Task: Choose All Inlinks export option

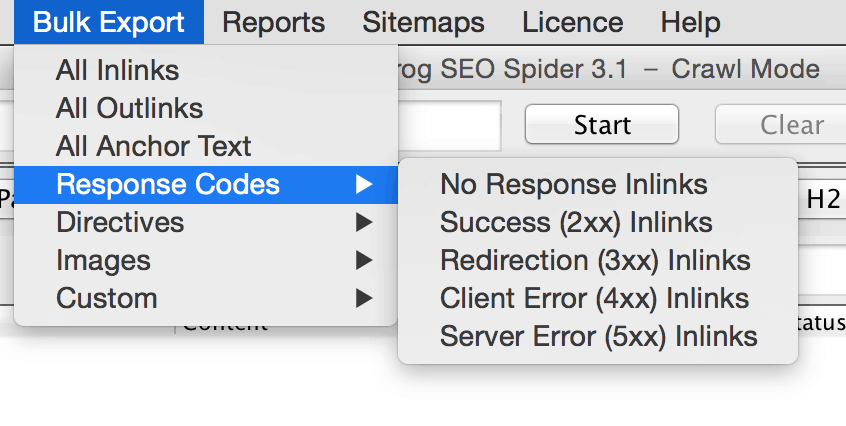Action: coord(118,71)
